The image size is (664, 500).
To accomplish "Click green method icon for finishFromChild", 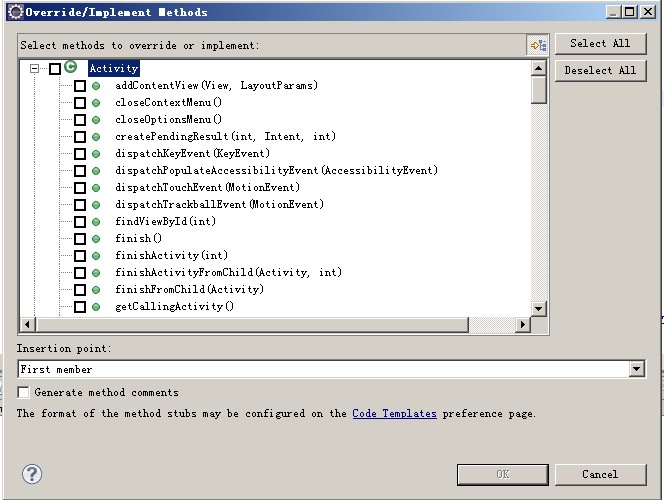I will pyautogui.click(x=96, y=290).
